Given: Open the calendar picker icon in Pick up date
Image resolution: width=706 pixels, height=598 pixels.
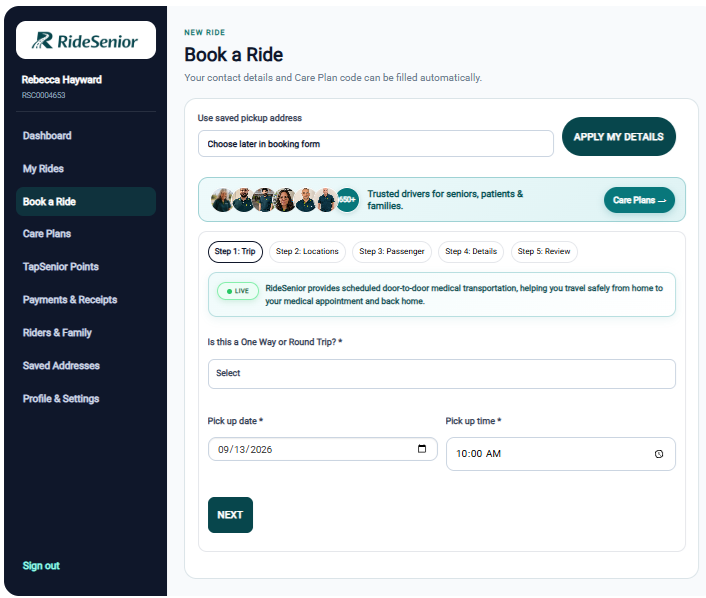Looking at the screenshot, I should coord(421,448).
